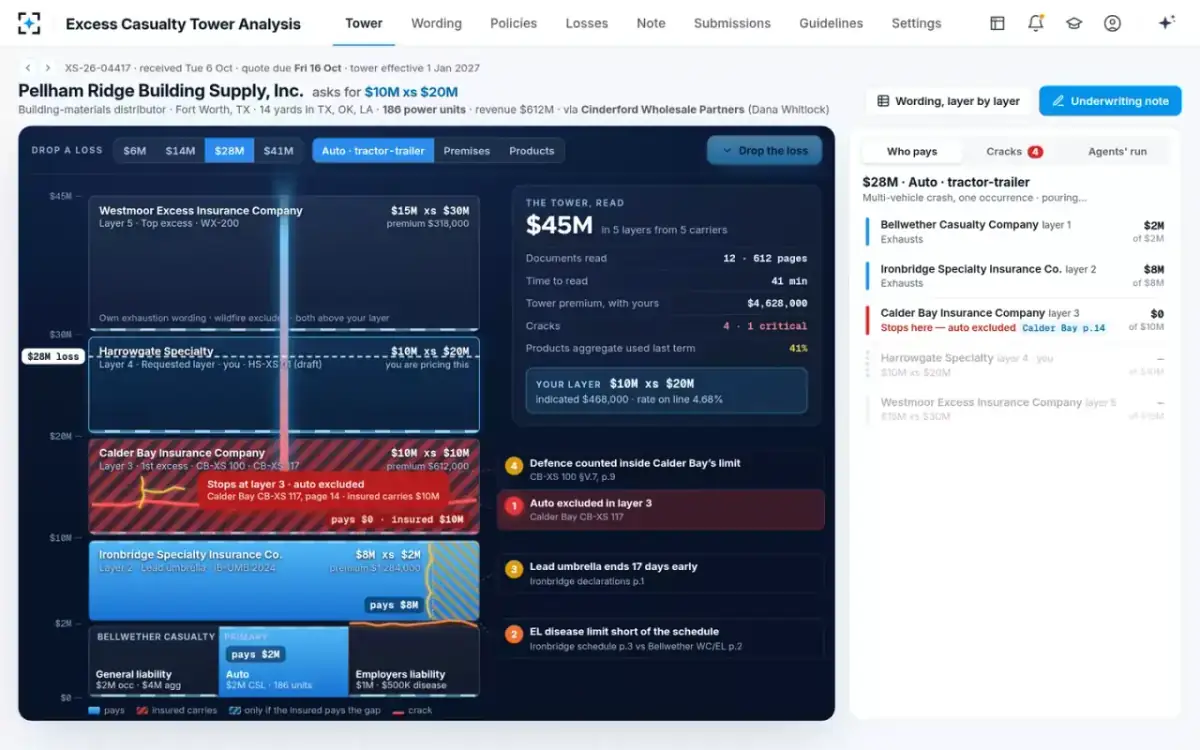Open crack 2 EL disease limit short of schedule
This screenshot has height=750, width=1200.
[661, 637]
